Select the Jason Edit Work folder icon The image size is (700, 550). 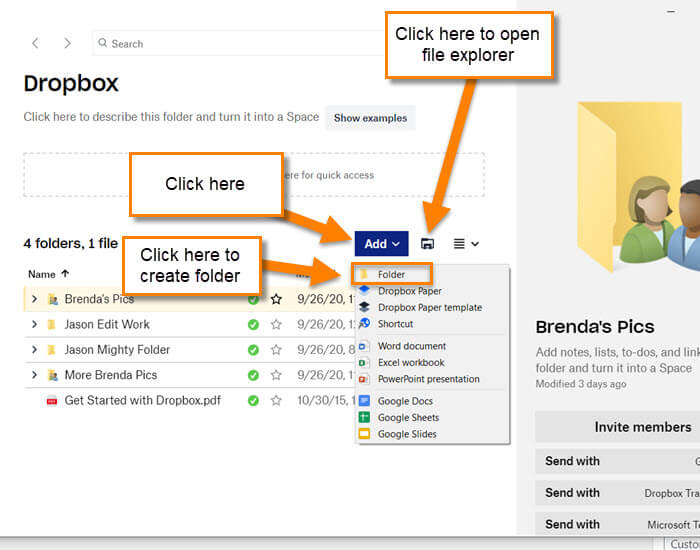(52, 325)
